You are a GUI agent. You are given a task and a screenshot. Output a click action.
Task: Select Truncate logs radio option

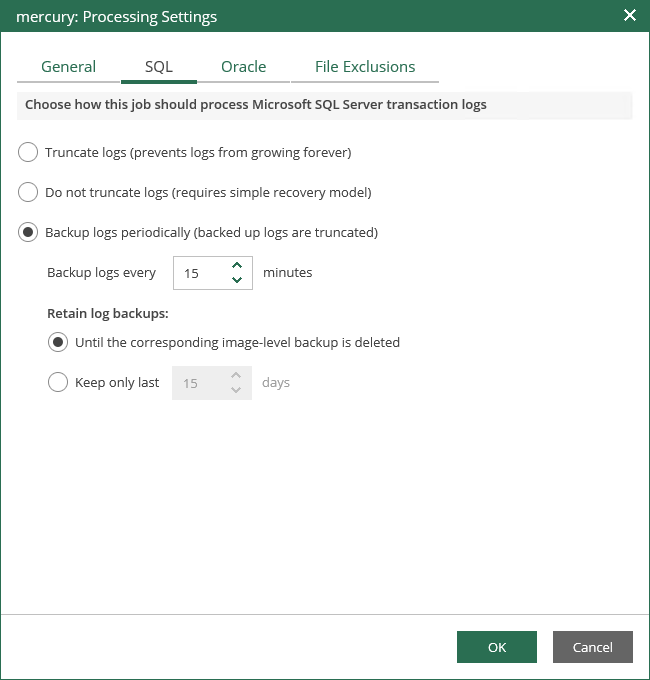tap(28, 152)
